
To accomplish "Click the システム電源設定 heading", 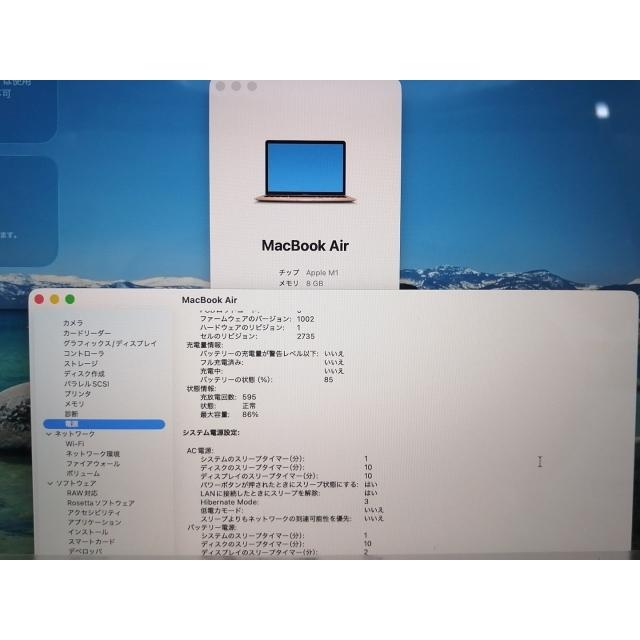I will tap(211, 433).
